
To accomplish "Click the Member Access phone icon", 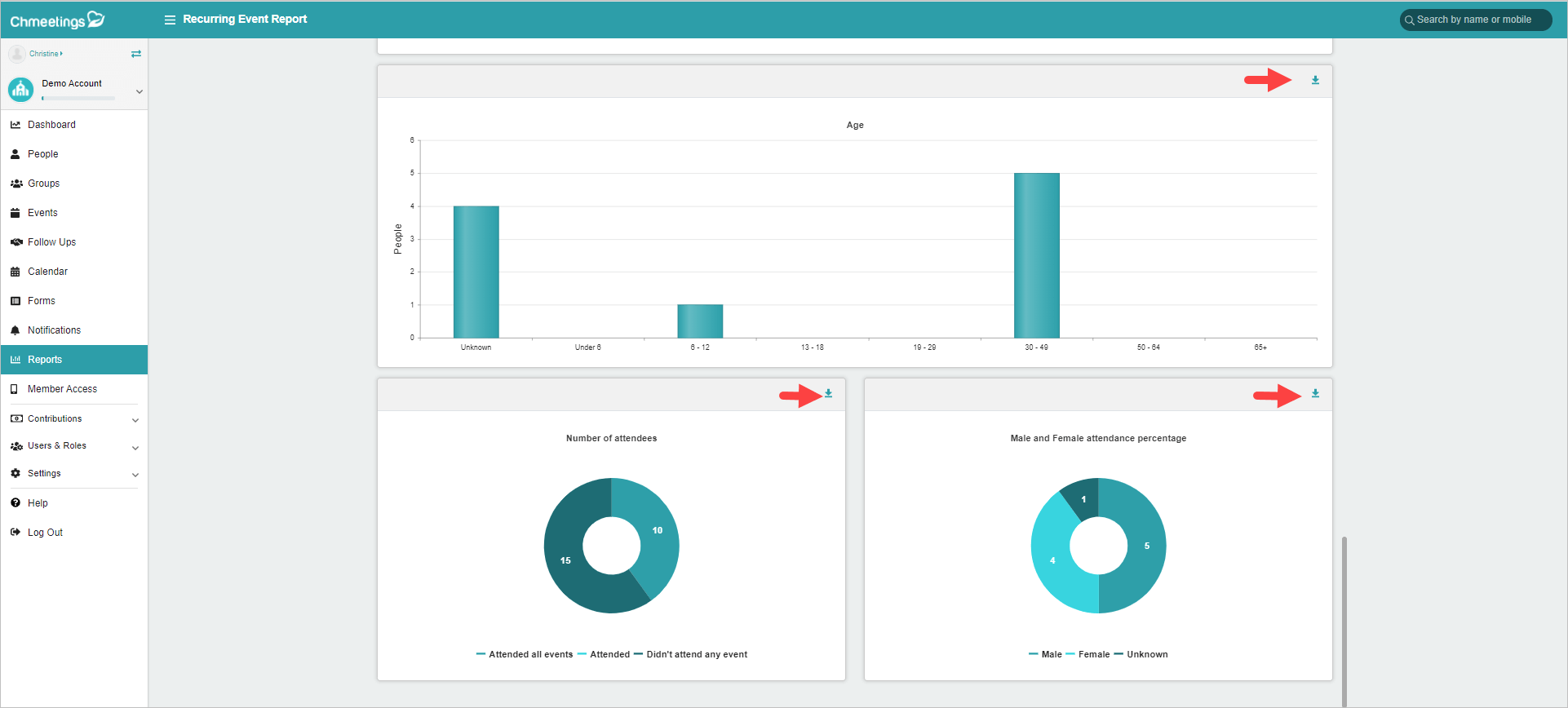I will click(15, 389).
